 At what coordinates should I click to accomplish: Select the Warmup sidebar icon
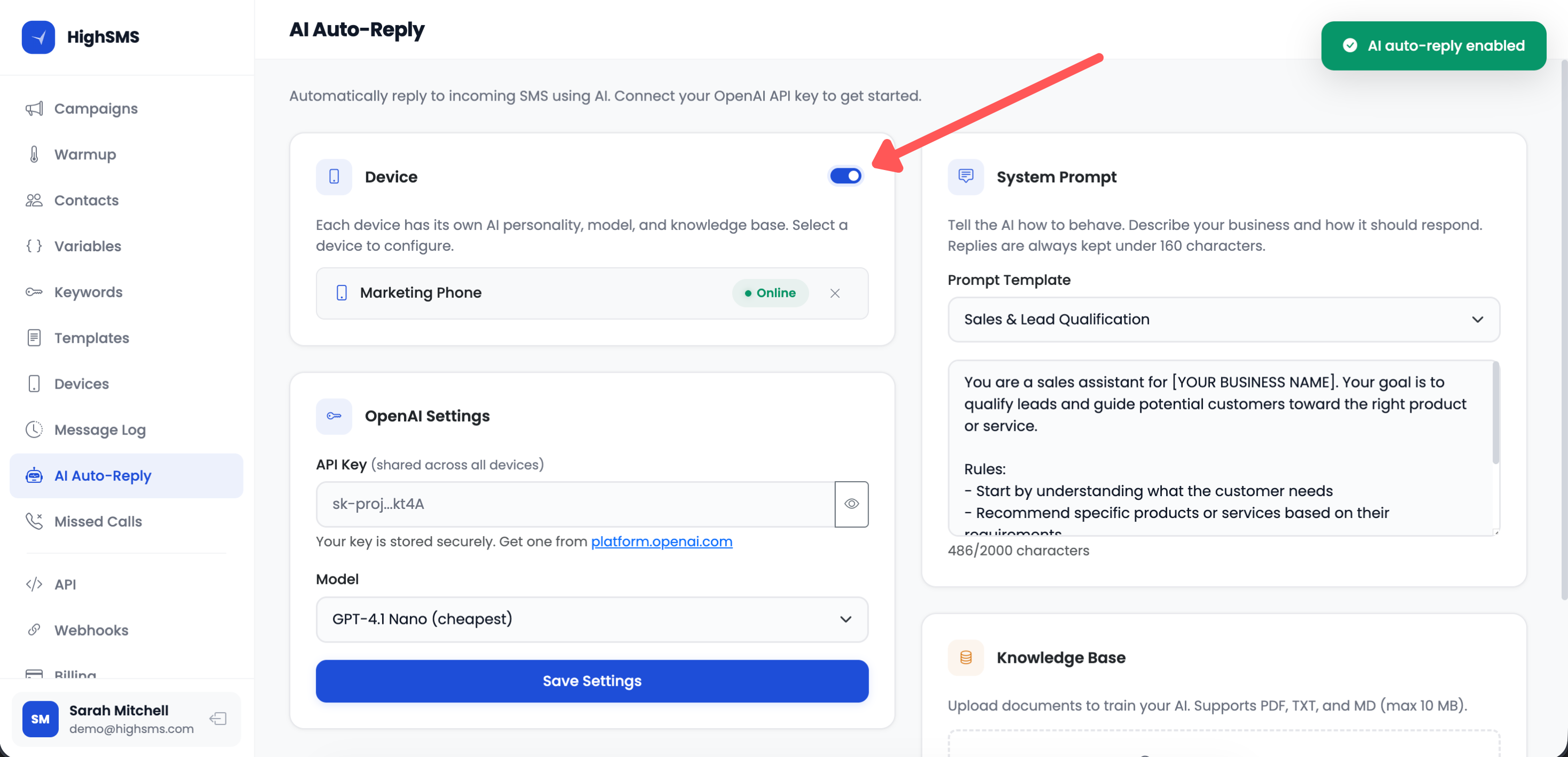[34, 154]
